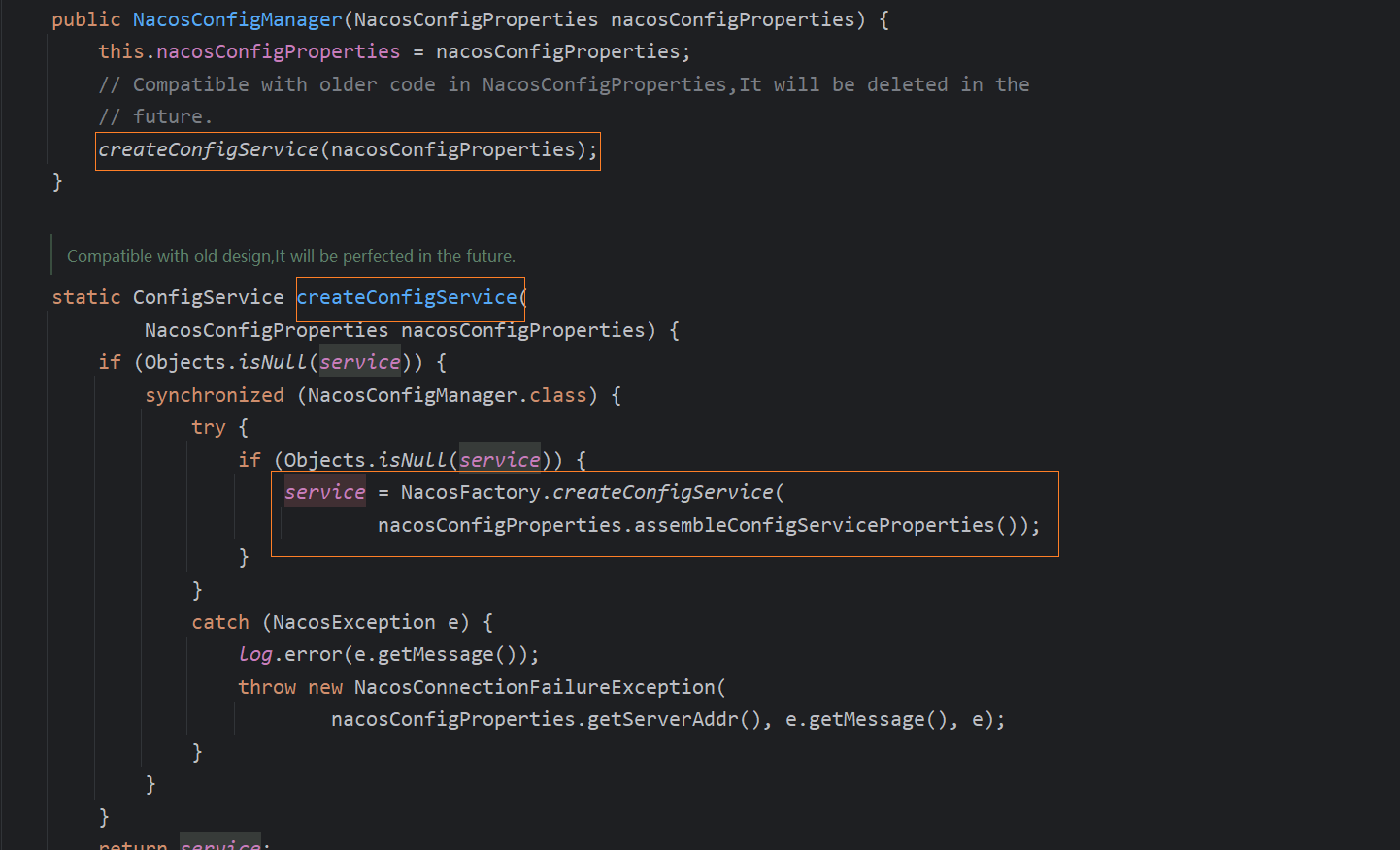Click the ConfigService return type
The height and width of the screenshot is (850, 1400).
208,297
